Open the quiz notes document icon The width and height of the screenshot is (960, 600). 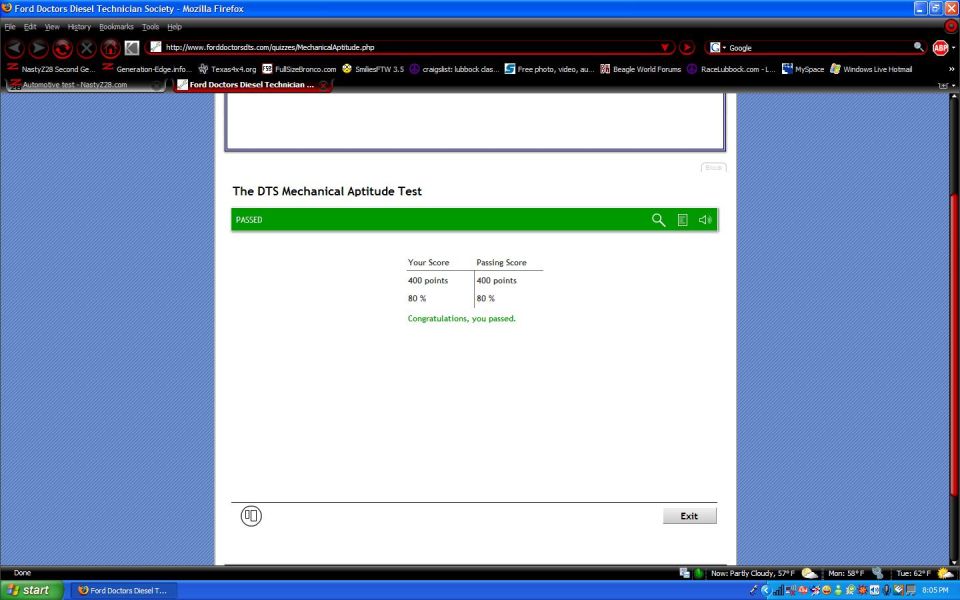[682, 220]
